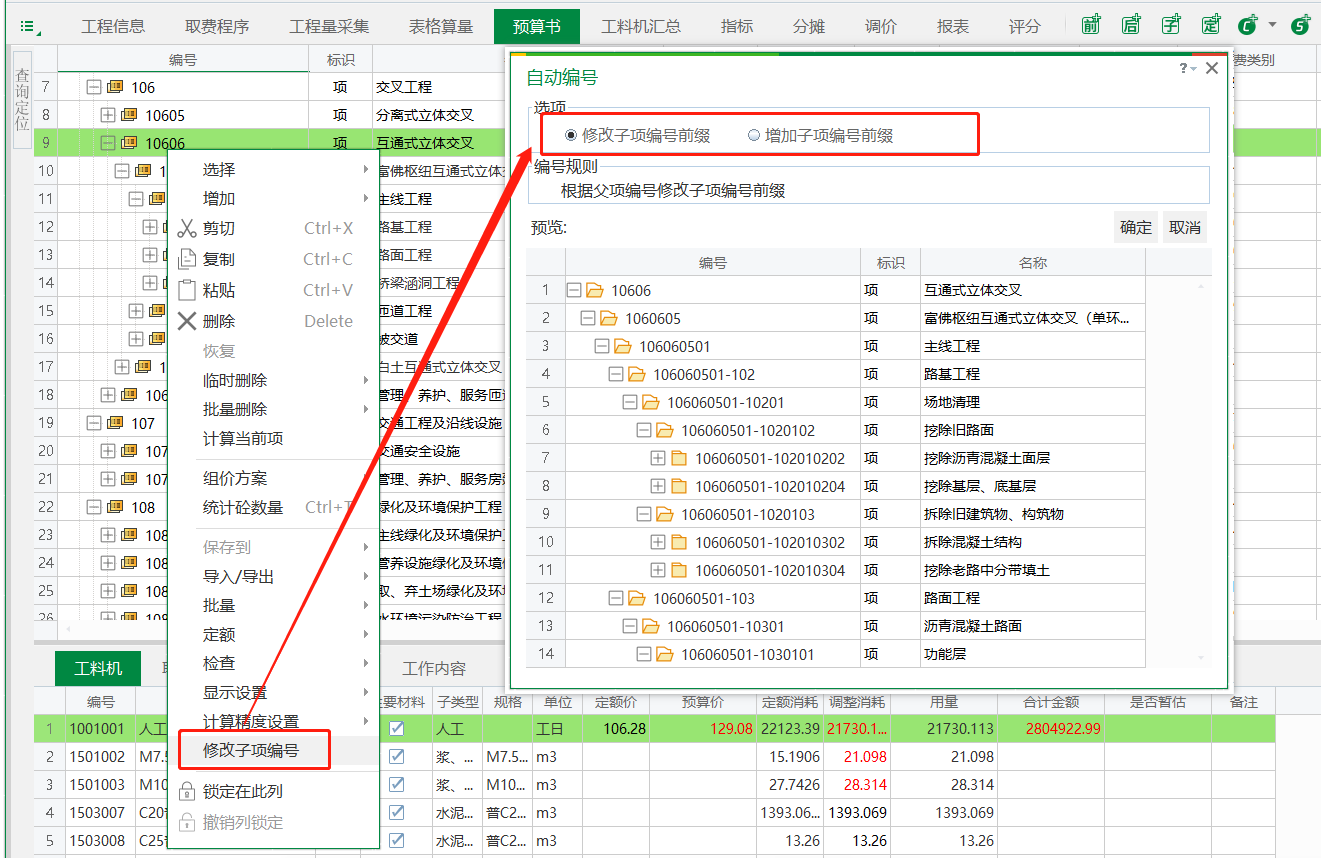The image size is (1321, 858).
Task: Click the 子+ add-child icon
Action: pyautogui.click(x=1171, y=25)
